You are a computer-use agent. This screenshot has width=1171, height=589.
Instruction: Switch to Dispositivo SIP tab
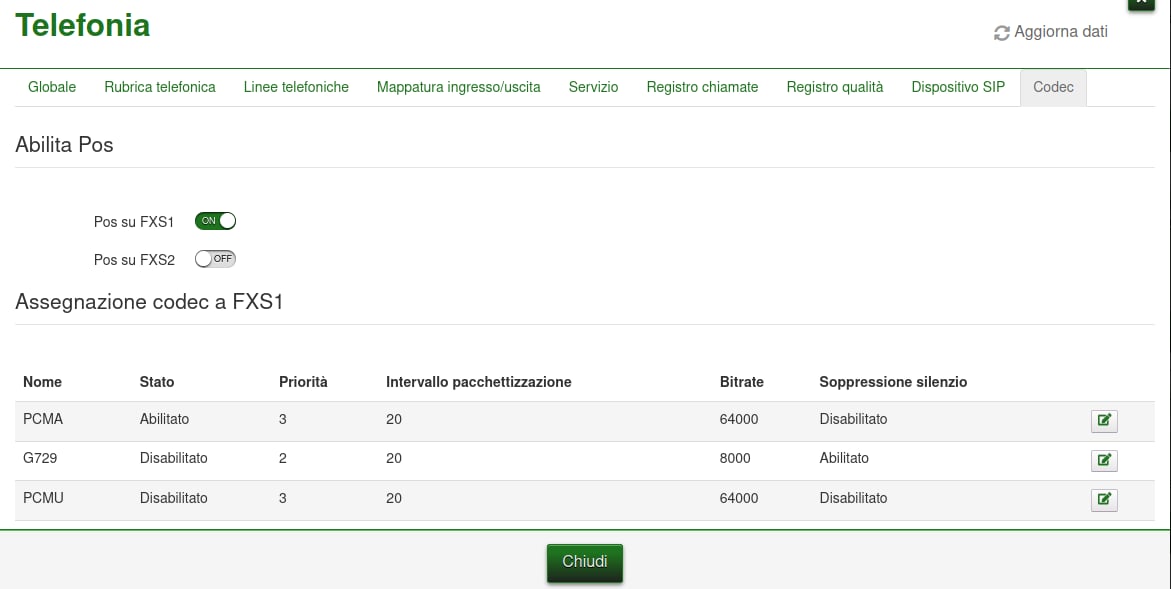click(x=958, y=87)
